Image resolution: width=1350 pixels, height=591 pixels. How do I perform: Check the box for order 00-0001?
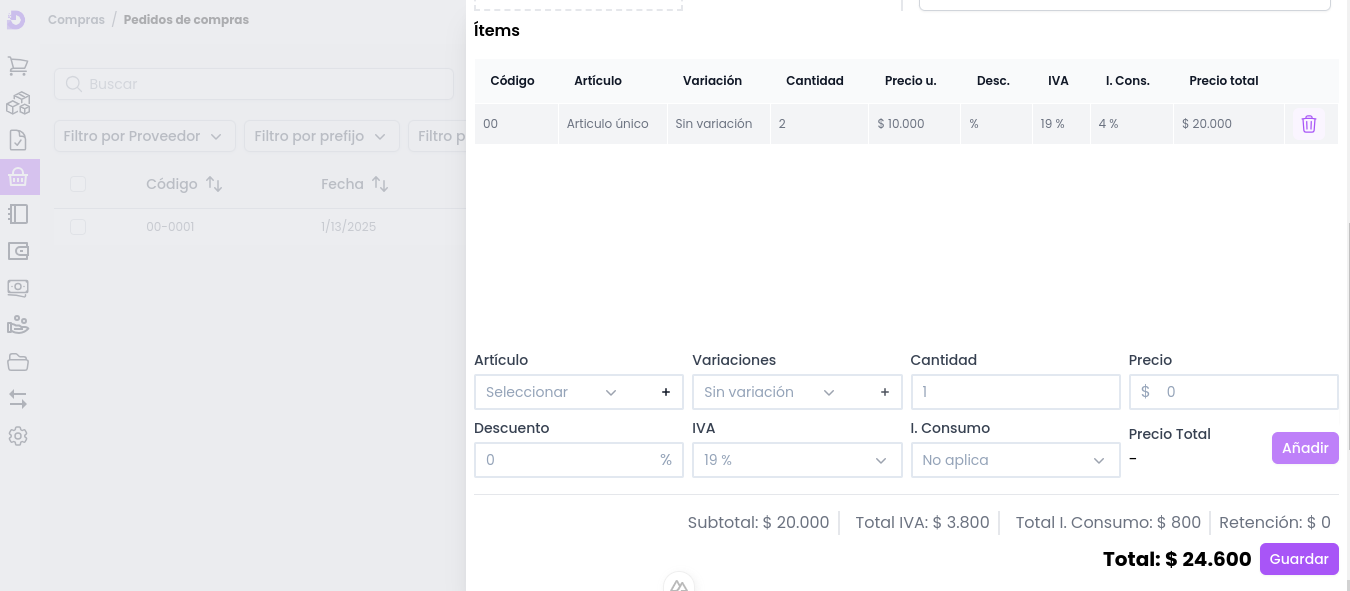click(x=78, y=227)
